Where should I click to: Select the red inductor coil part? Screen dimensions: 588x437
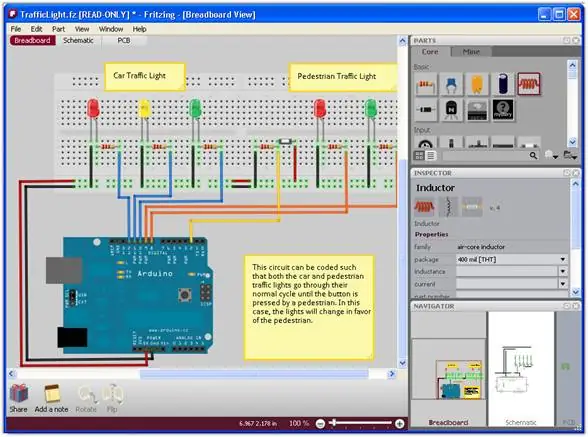(529, 84)
